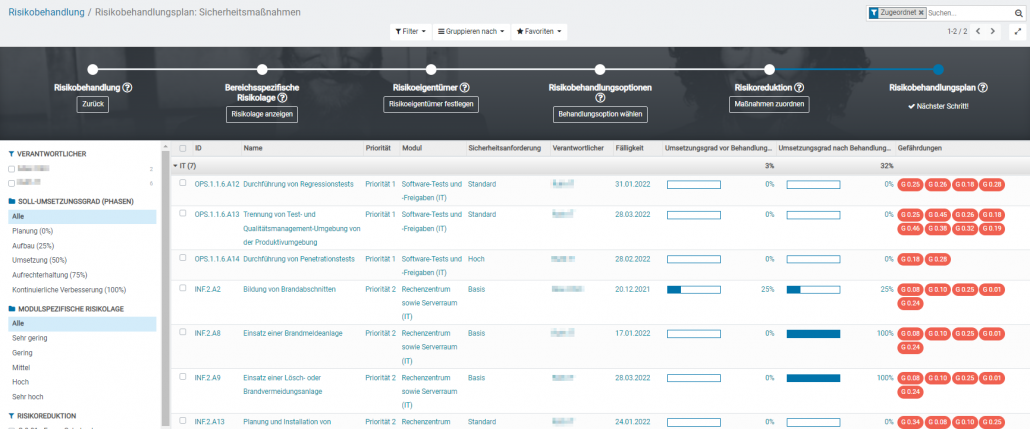Select the INF.2.A8 row checkbox

coord(182,332)
